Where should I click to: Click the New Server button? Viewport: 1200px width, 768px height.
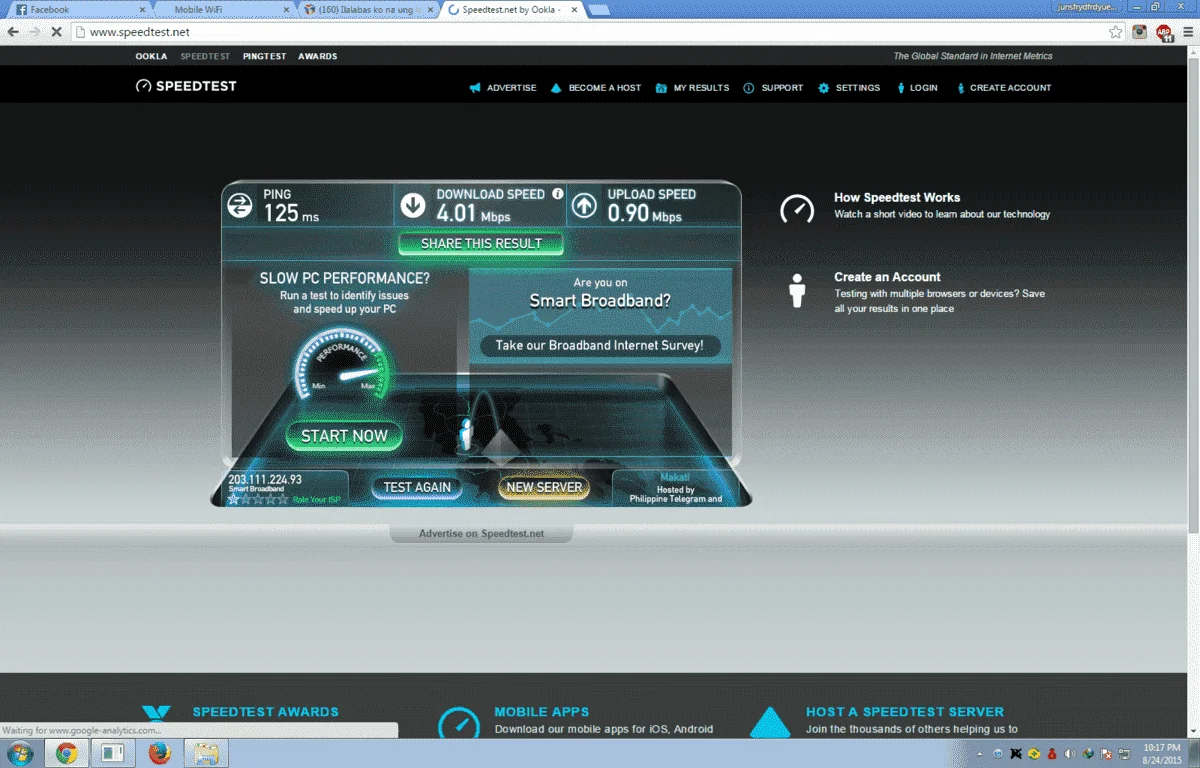[544, 487]
